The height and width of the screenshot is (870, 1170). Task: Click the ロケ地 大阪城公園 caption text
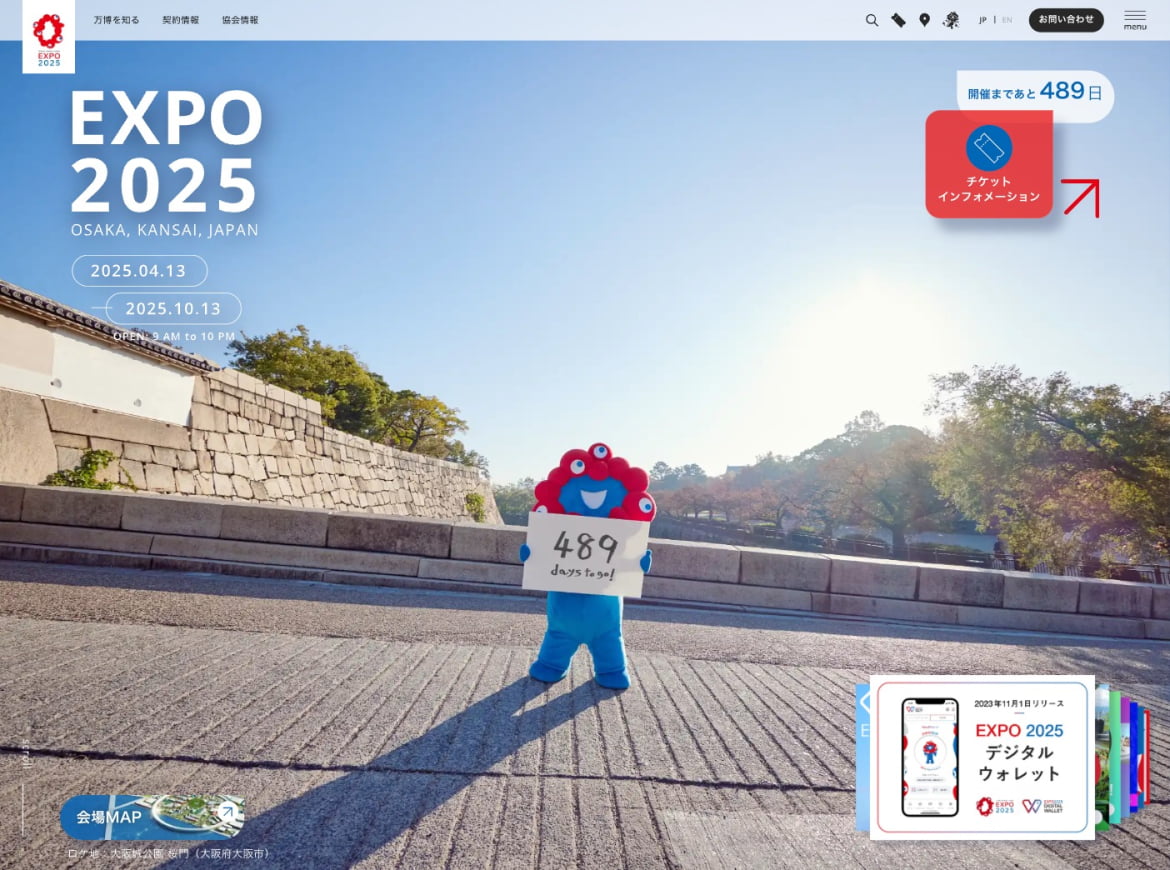[169, 854]
